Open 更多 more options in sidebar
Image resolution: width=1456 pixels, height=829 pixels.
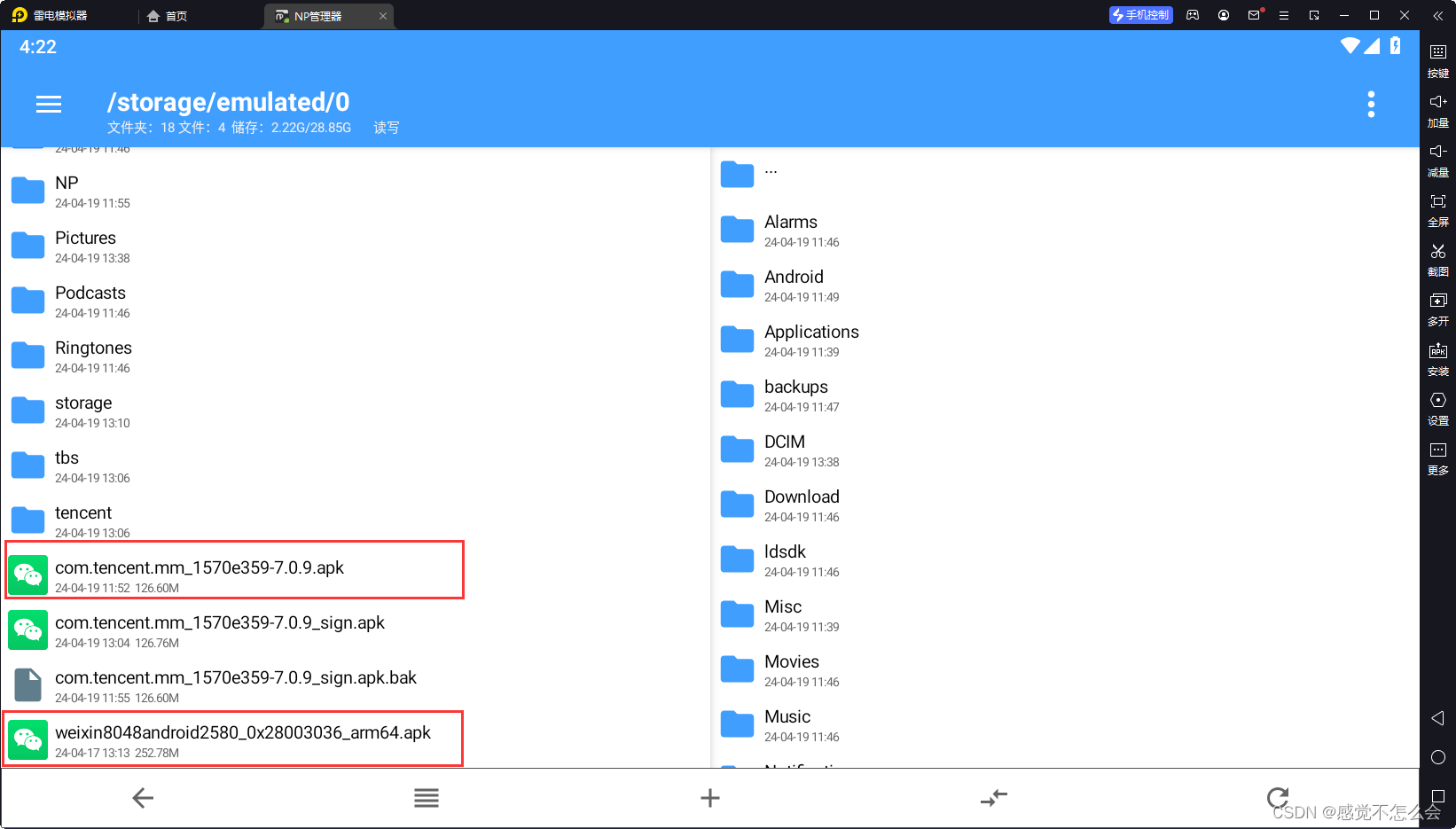point(1438,458)
